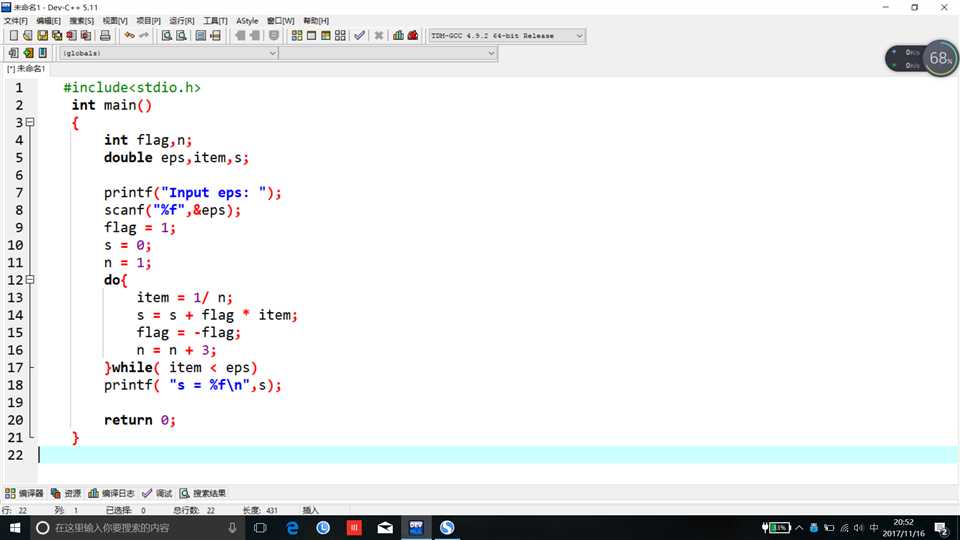Image resolution: width=960 pixels, height=540 pixels.
Task: Click the Close file toolbar icon
Action: tap(72, 36)
